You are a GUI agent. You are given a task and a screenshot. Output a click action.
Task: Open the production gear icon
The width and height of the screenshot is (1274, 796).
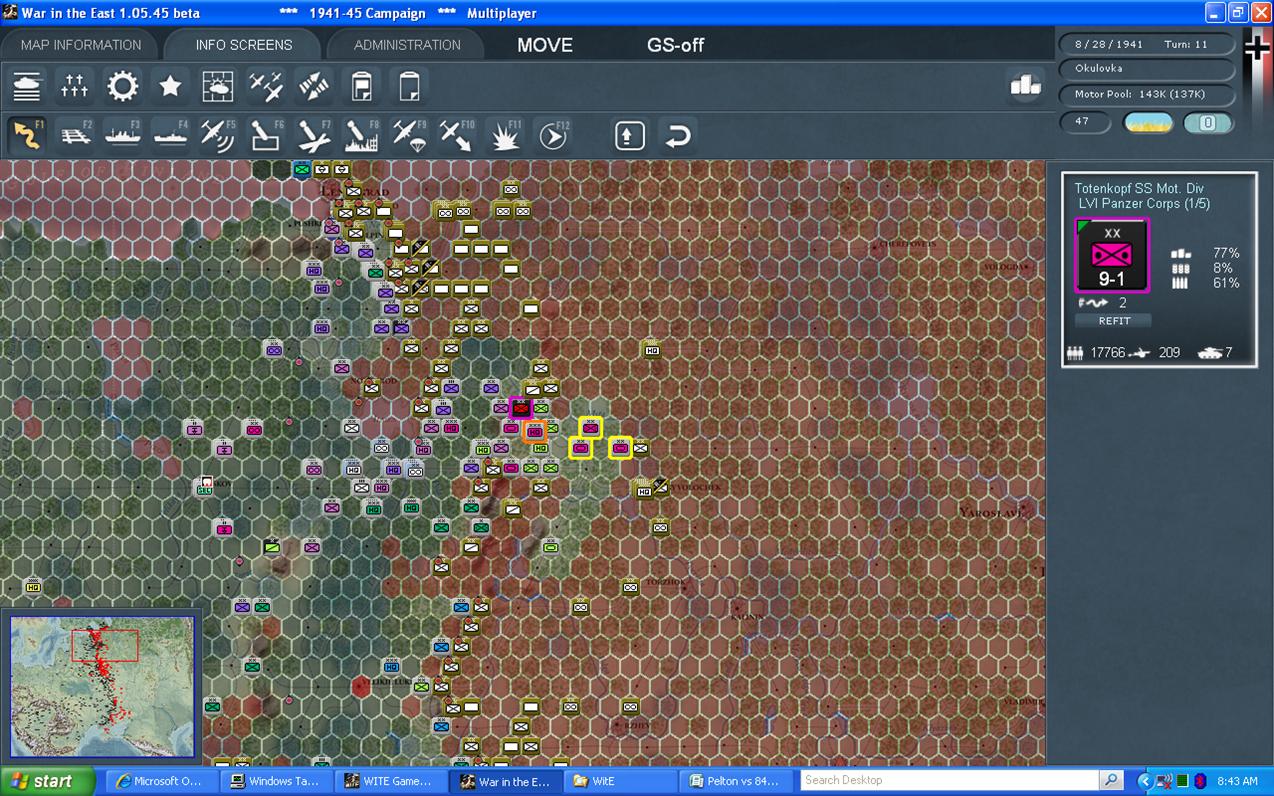click(x=123, y=86)
